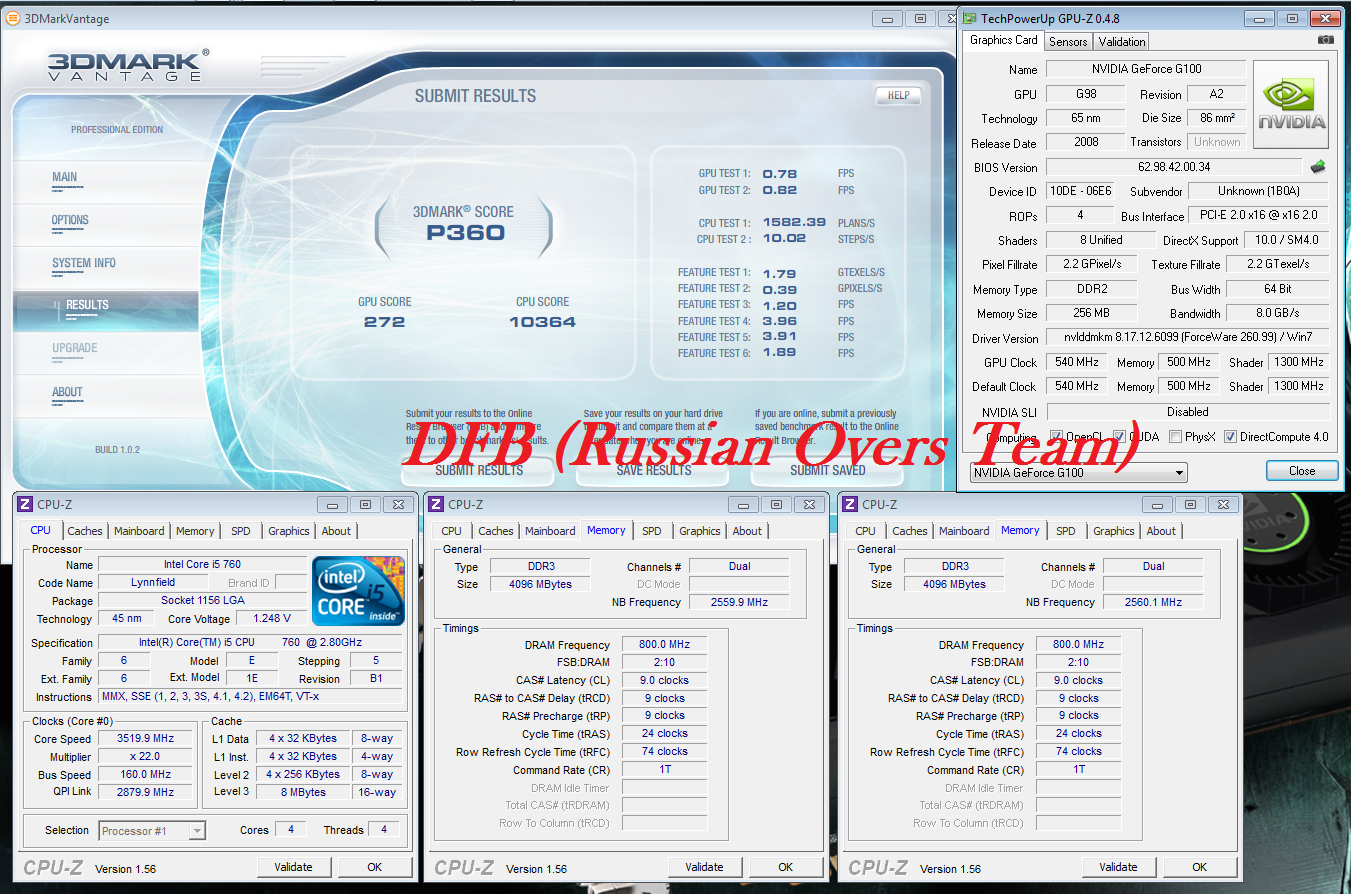The height and width of the screenshot is (894, 1351).
Task: Click the SUBMIT SAVED button
Action: point(828,470)
